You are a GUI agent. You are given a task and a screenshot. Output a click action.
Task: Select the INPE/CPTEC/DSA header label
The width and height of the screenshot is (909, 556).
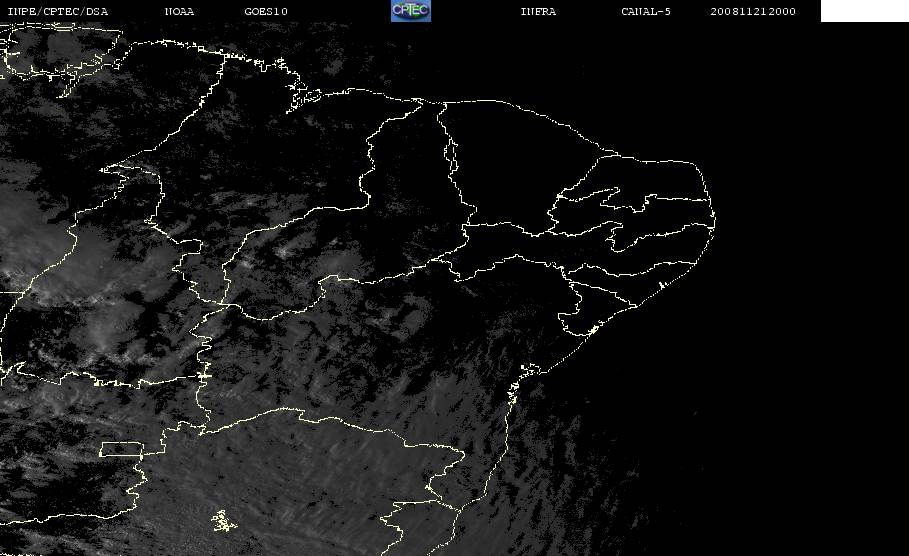(x=58, y=11)
